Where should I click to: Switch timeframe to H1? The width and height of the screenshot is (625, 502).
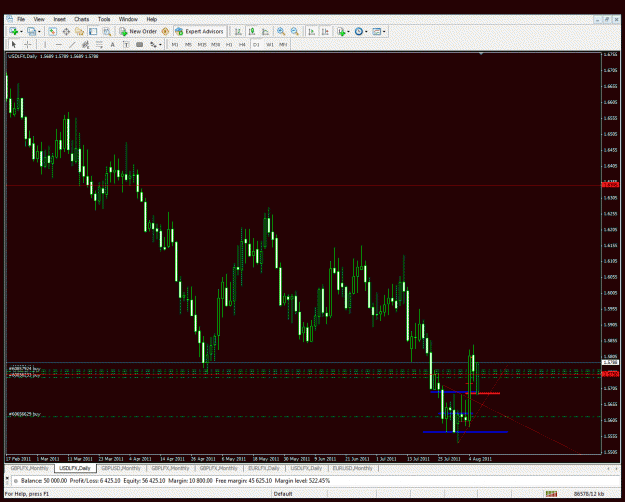[x=229, y=45]
